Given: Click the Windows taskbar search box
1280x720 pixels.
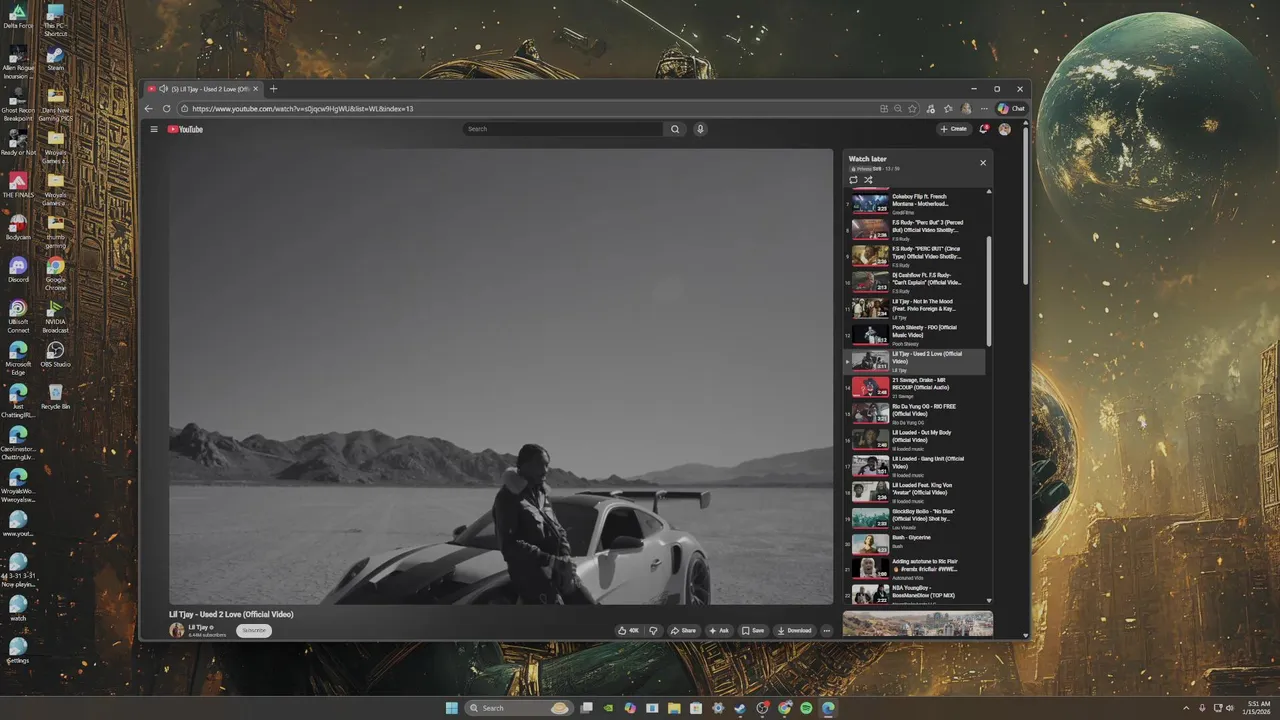Looking at the screenshot, I should [x=518, y=708].
